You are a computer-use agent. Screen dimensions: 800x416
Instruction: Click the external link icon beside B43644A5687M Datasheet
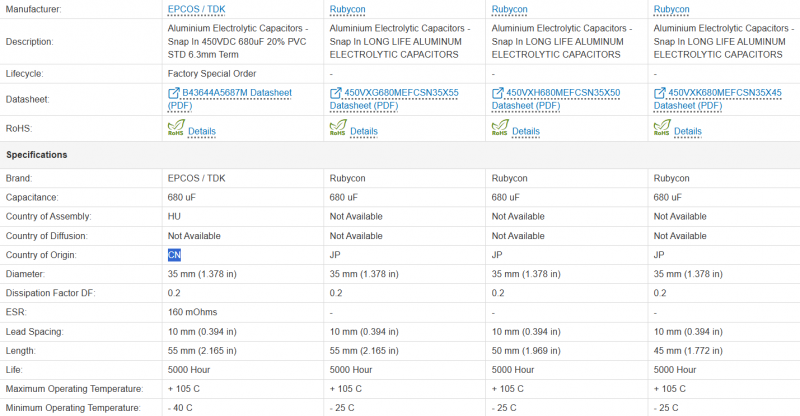(x=174, y=92)
